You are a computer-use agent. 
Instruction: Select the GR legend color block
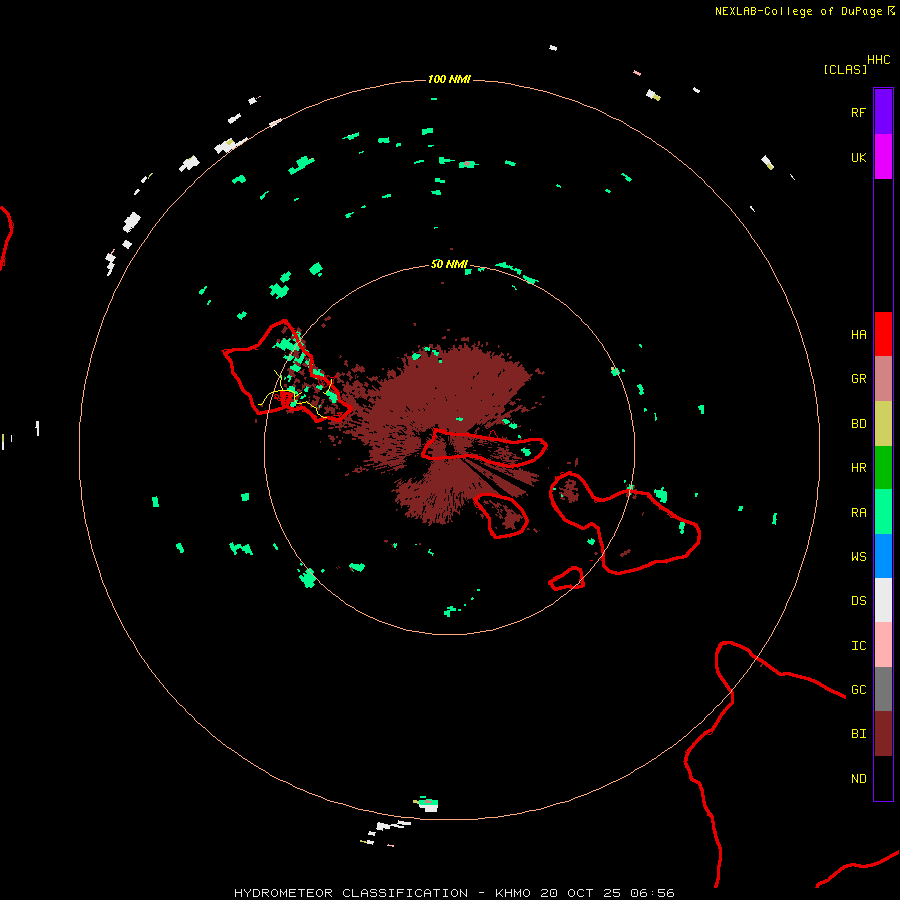pyautogui.click(x=883, y=379)
